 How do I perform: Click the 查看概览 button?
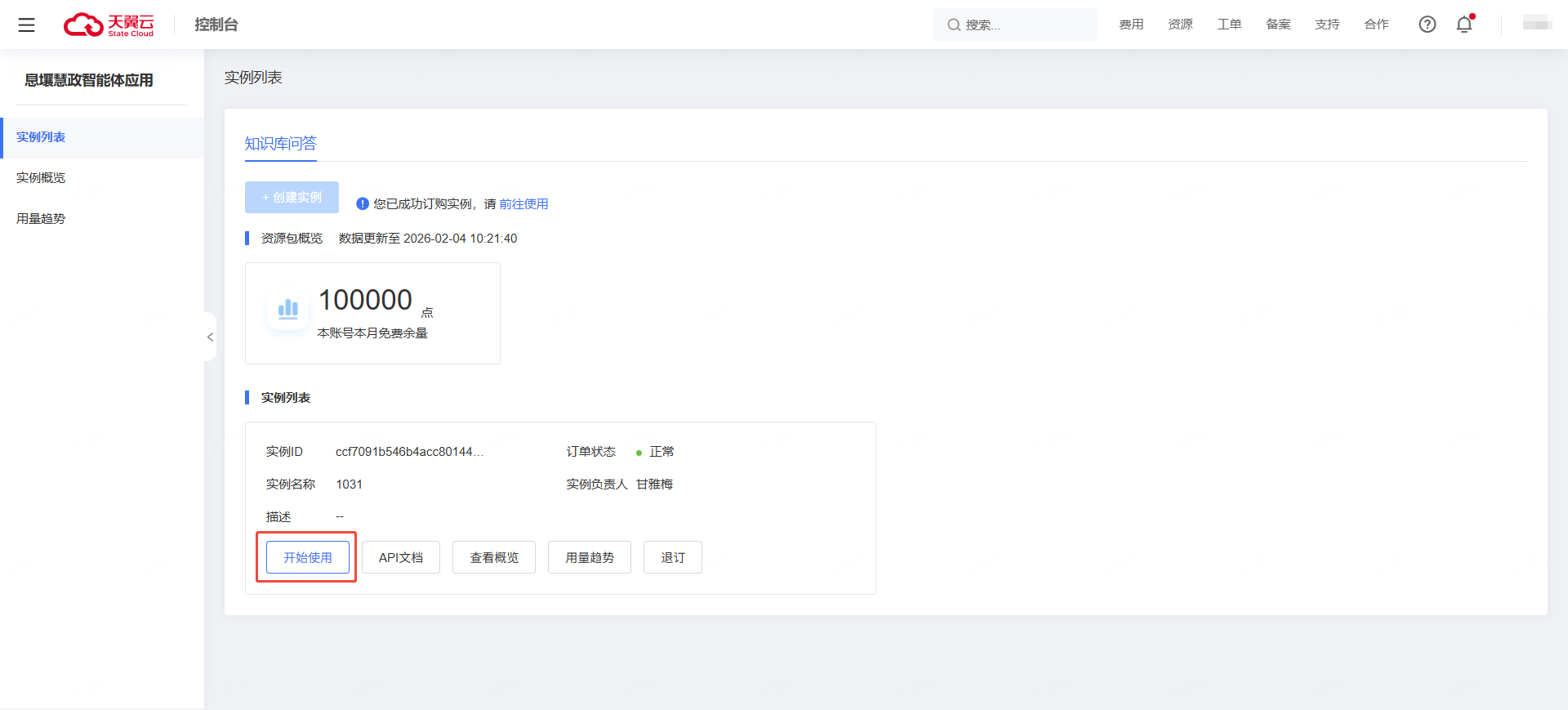coord(494,557)
